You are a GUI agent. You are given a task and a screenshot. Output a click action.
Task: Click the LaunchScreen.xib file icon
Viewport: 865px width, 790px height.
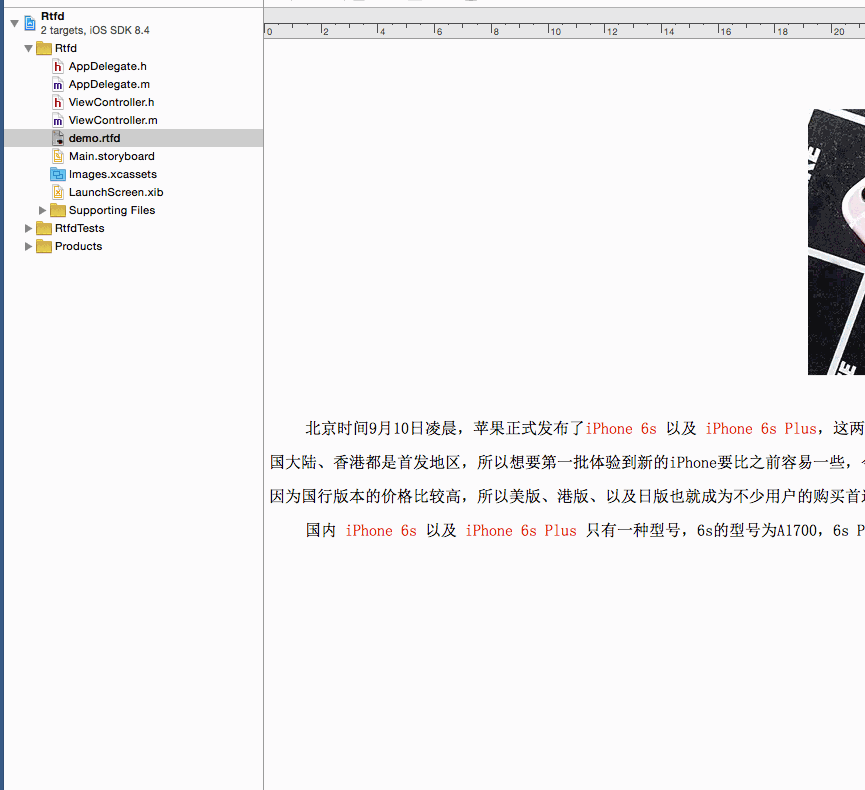[x=58, y=193]
